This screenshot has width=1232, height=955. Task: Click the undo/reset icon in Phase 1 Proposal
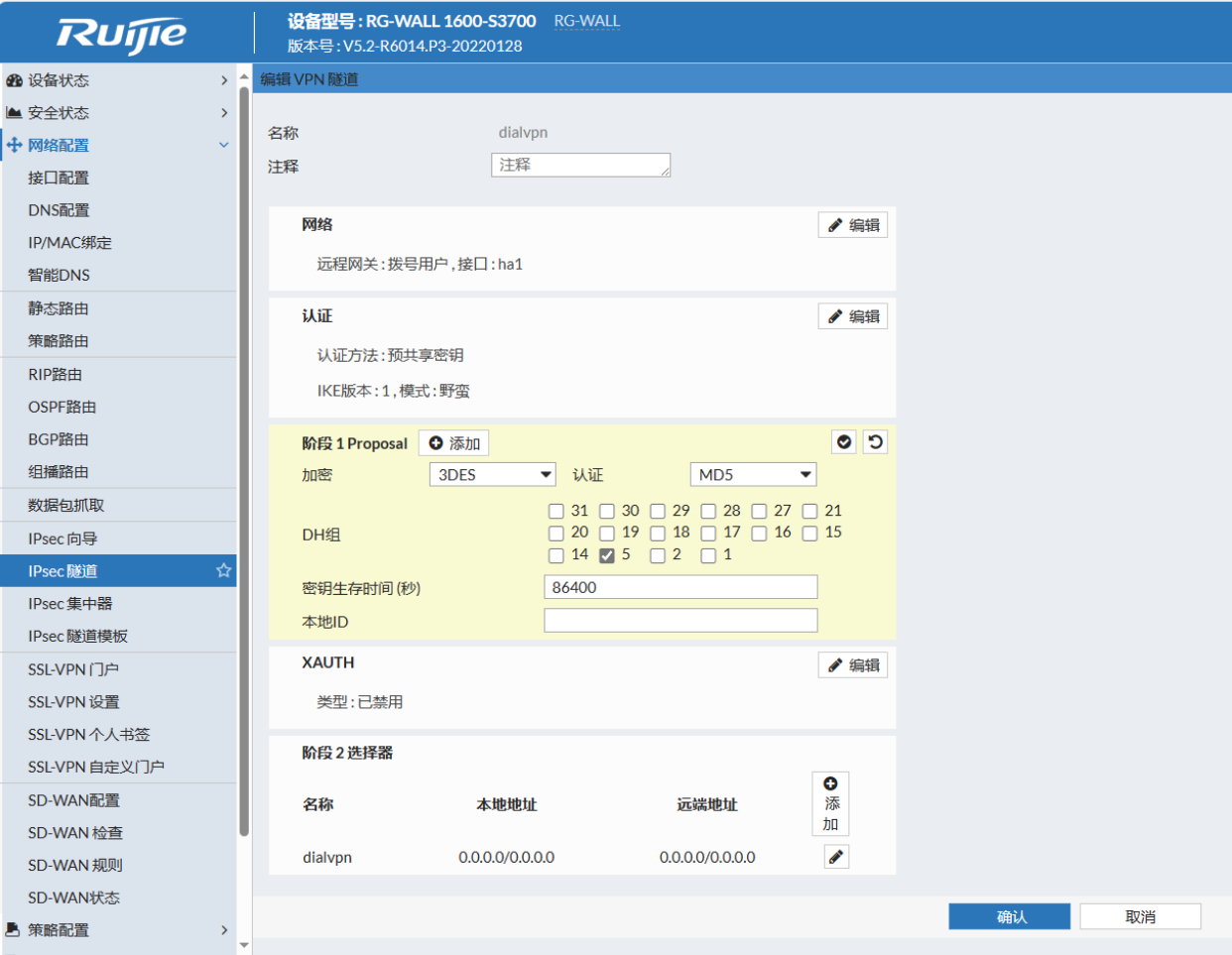[x=875, y=442]
